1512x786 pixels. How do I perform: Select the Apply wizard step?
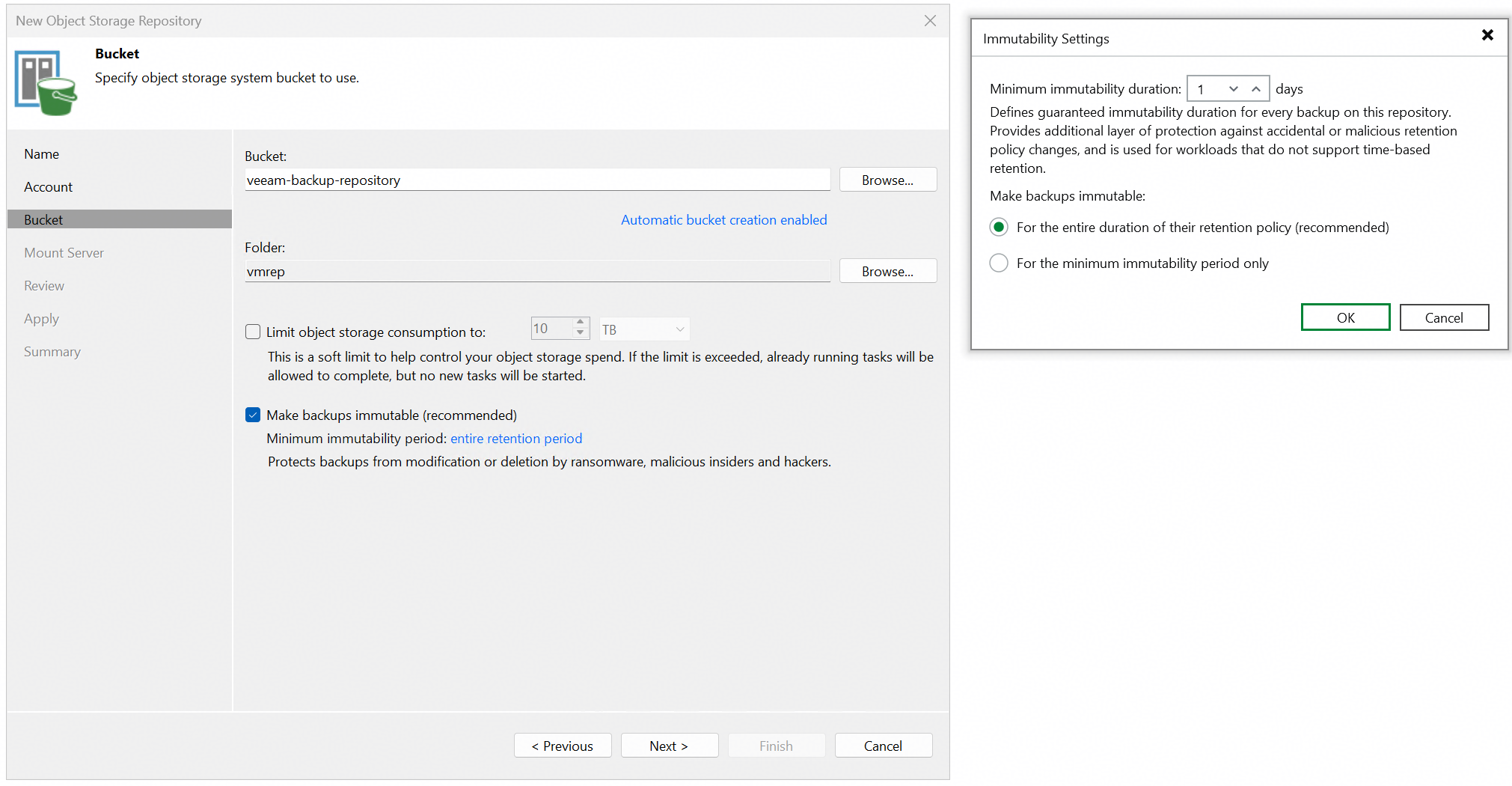41,319
